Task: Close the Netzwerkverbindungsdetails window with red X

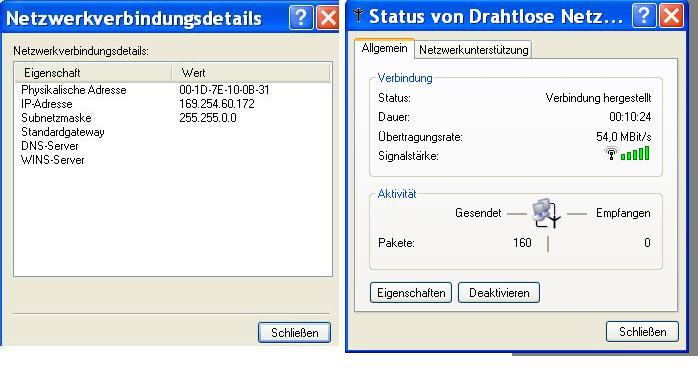Action: click(328, 18)
